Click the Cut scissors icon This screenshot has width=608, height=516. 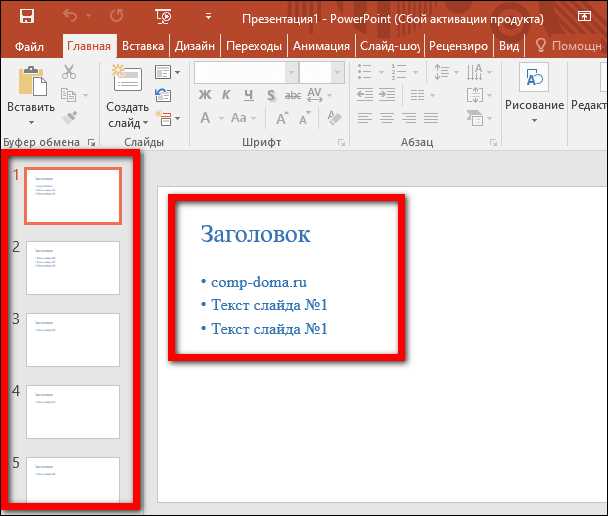point(69,72)
